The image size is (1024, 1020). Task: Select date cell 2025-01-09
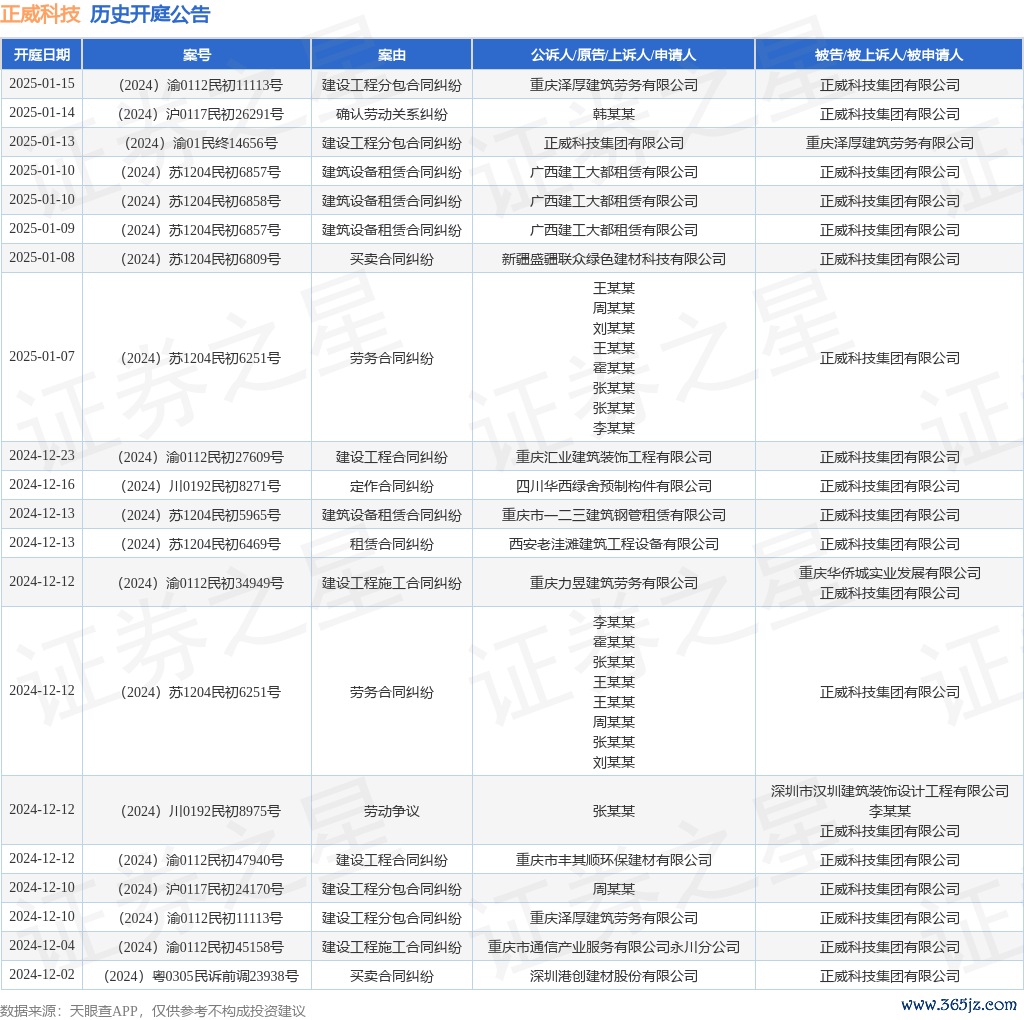tap(42, 229)
